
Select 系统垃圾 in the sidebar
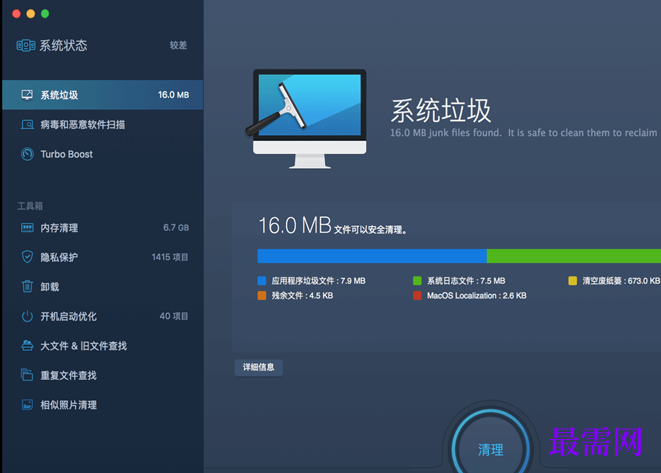click(x=102, y=95)
